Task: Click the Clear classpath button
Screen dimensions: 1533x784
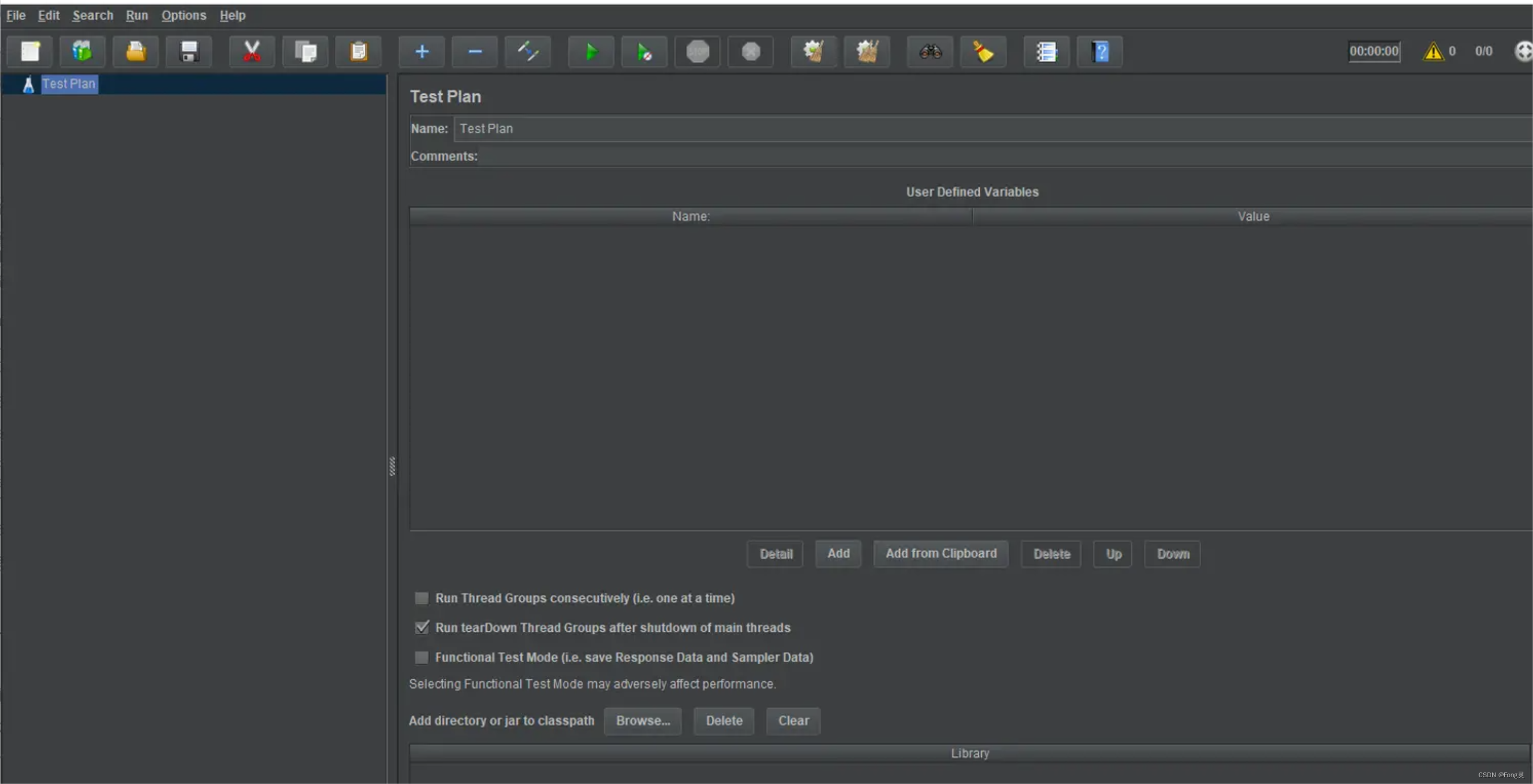Action: coord(793,721)
